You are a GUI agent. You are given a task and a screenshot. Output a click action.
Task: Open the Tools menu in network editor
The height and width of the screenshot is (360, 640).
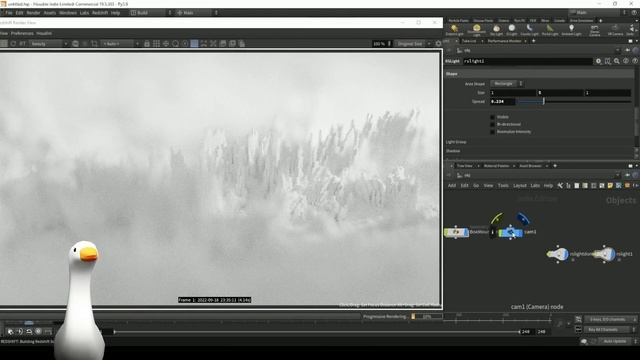click(x=503, y=185)
